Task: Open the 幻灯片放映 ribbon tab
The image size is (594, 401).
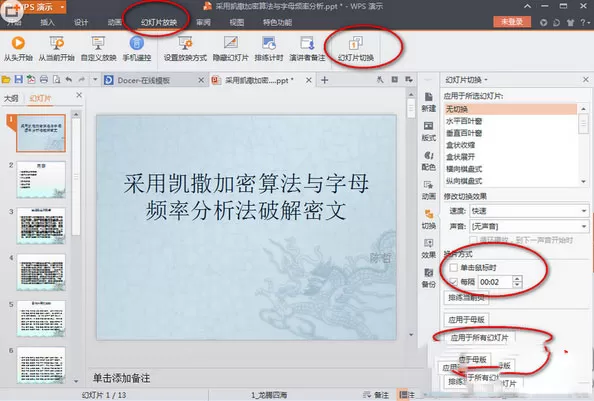Action: 159,22
